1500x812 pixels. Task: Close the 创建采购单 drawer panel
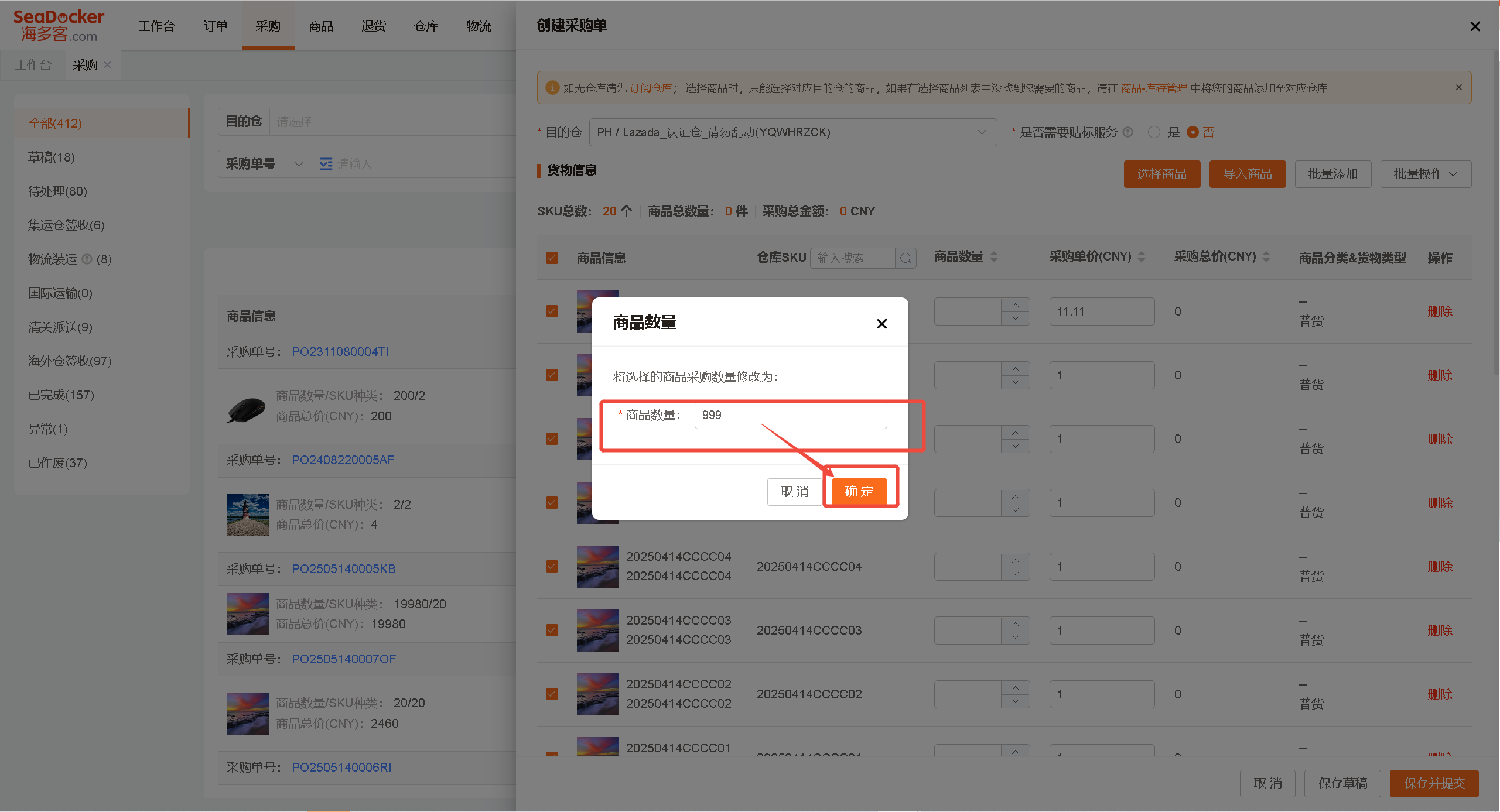[x=1475, y=26]
